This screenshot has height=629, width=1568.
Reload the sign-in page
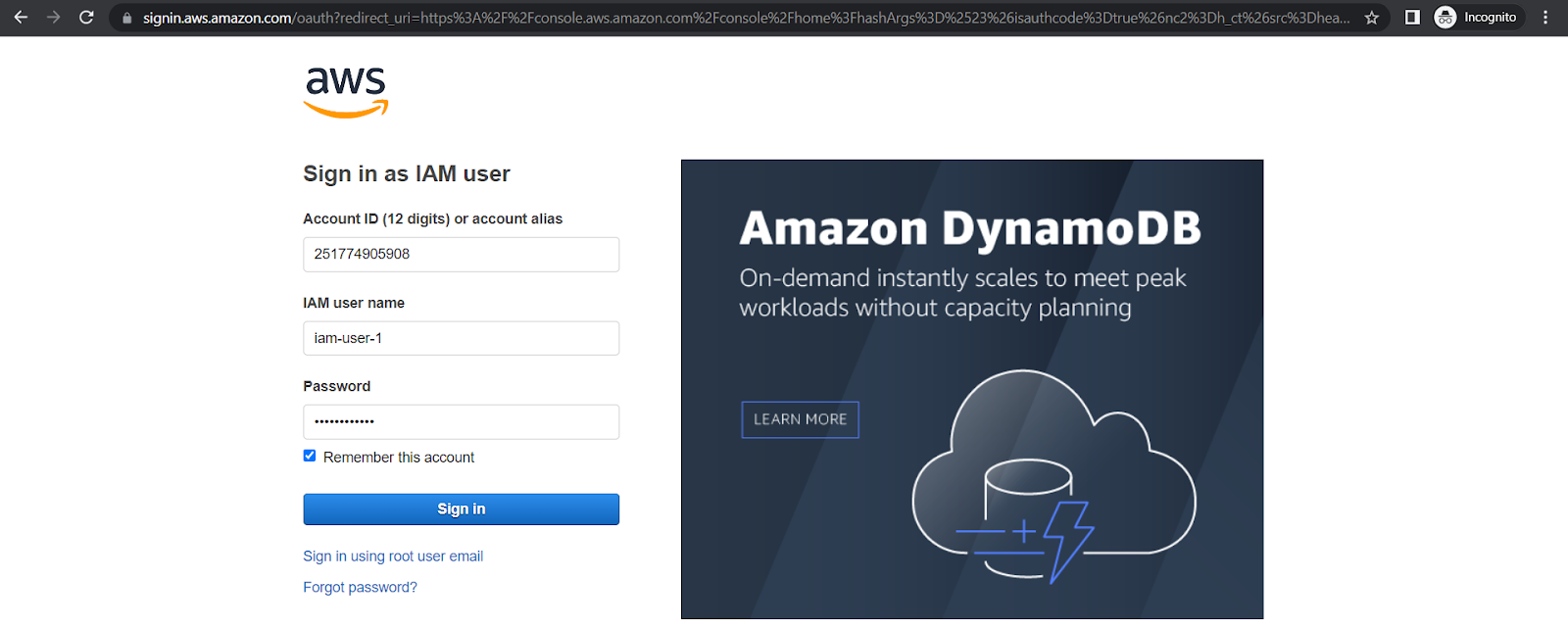(86, 18)
